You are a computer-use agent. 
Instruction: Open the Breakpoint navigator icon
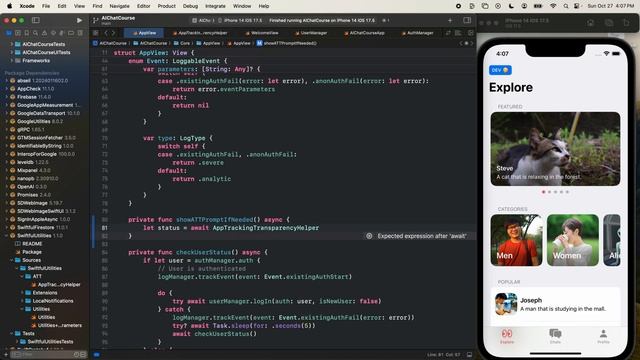tap(71, 33)
